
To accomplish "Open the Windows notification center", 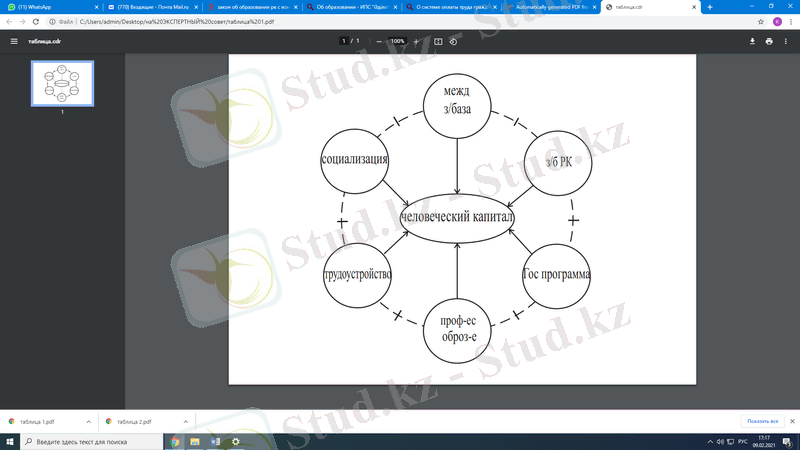I will click(788, 442).
